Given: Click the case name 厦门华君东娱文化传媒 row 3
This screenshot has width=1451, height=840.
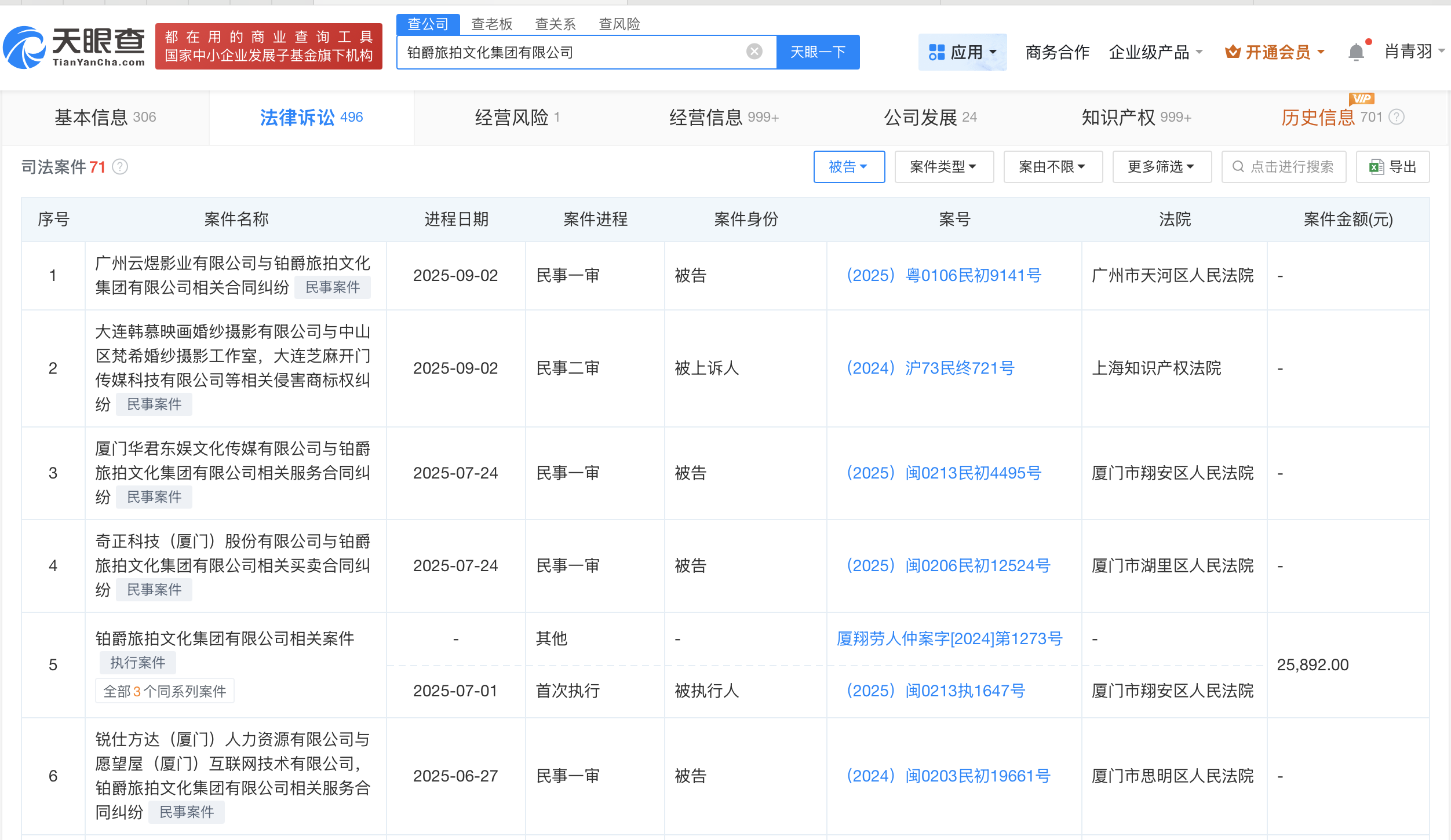Looking at the screenshot, I should pyautogui.click(x=232, y=473).
